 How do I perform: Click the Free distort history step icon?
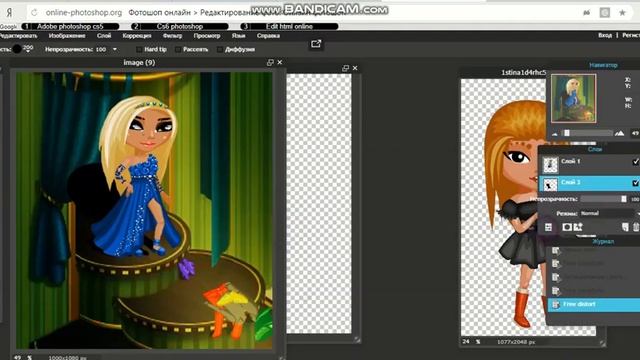click(x=555, y=304)
